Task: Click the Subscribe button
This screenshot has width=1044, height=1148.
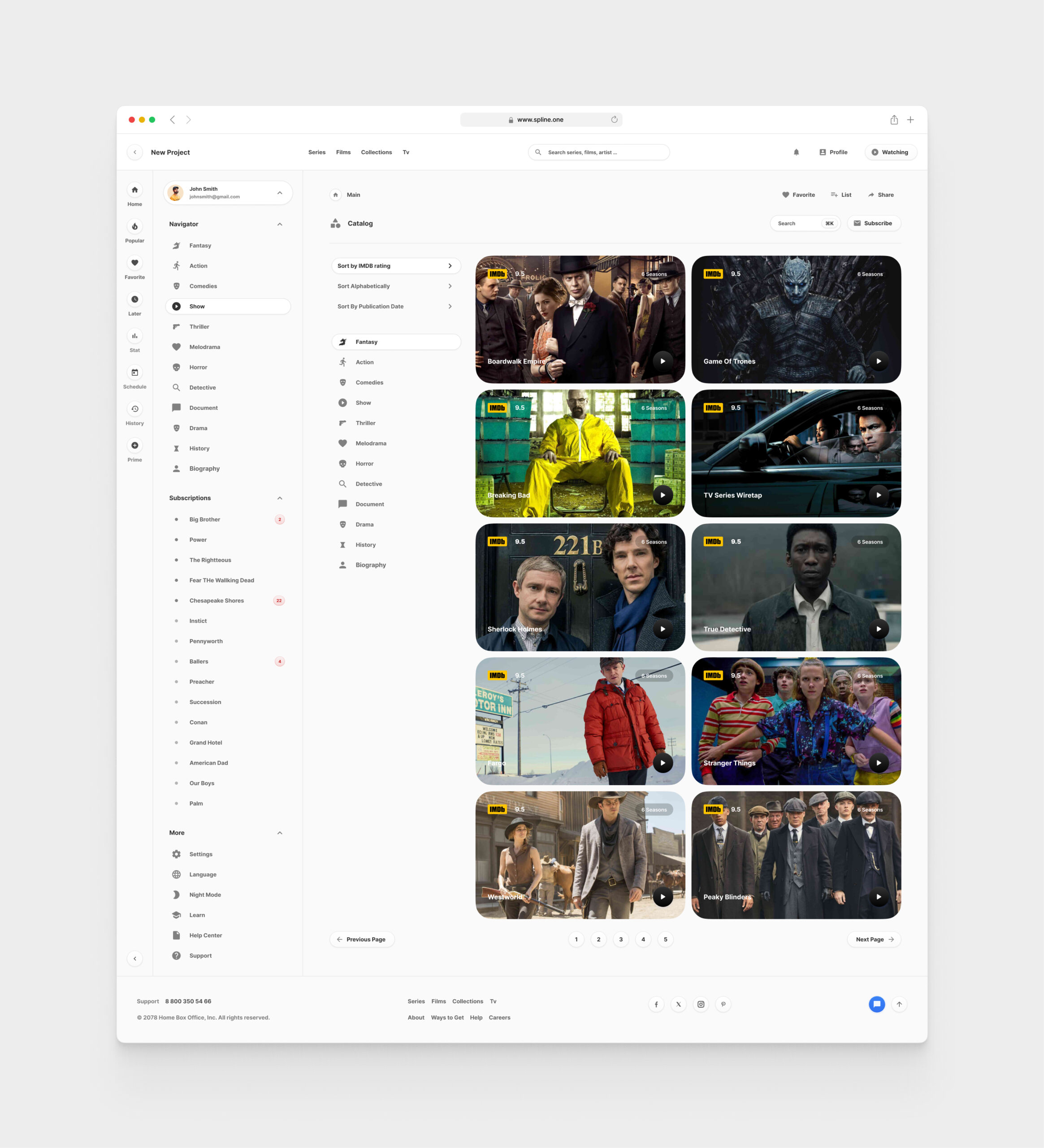Action: click(x=874, y=223)
